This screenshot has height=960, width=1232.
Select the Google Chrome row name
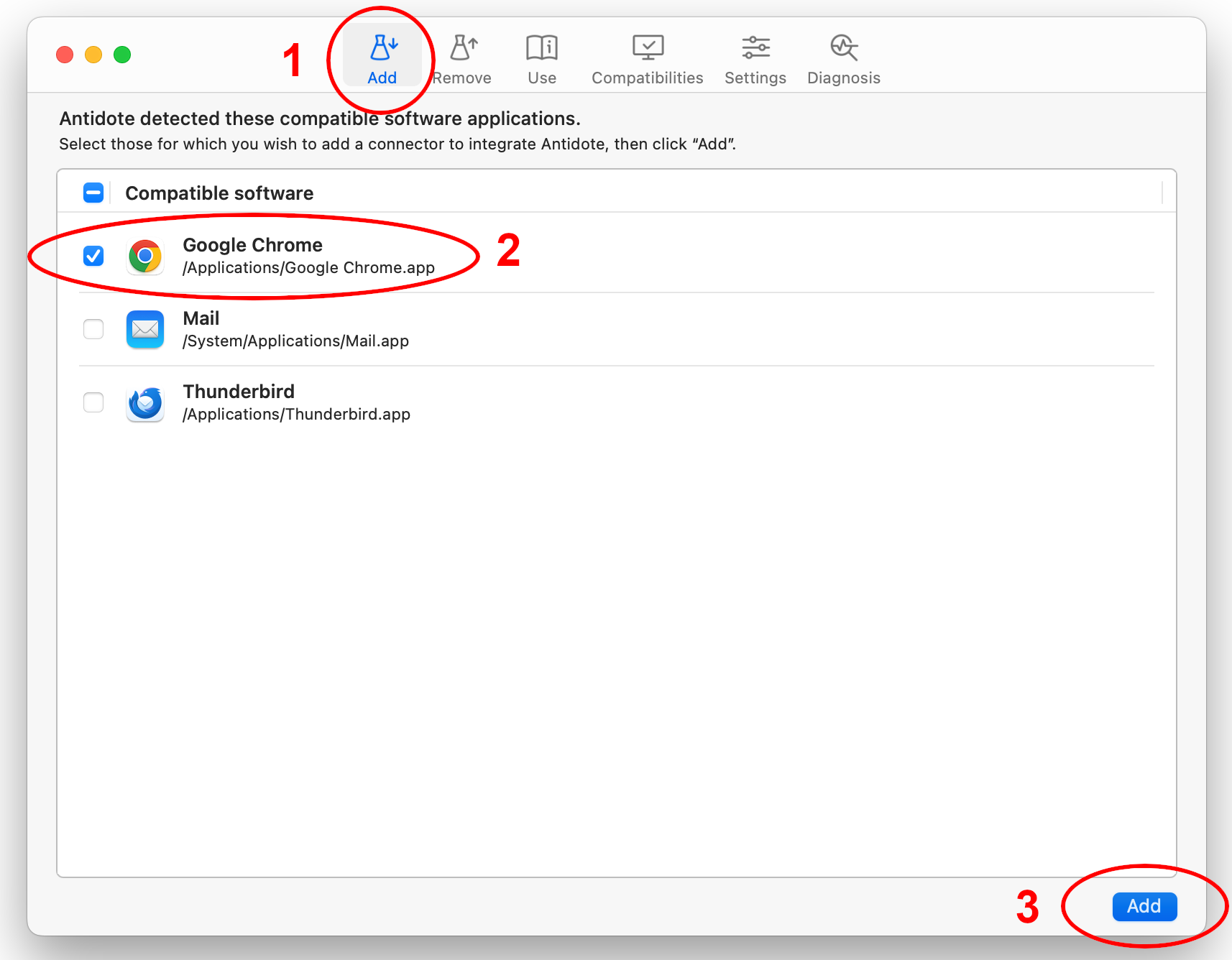coord(252,245)
